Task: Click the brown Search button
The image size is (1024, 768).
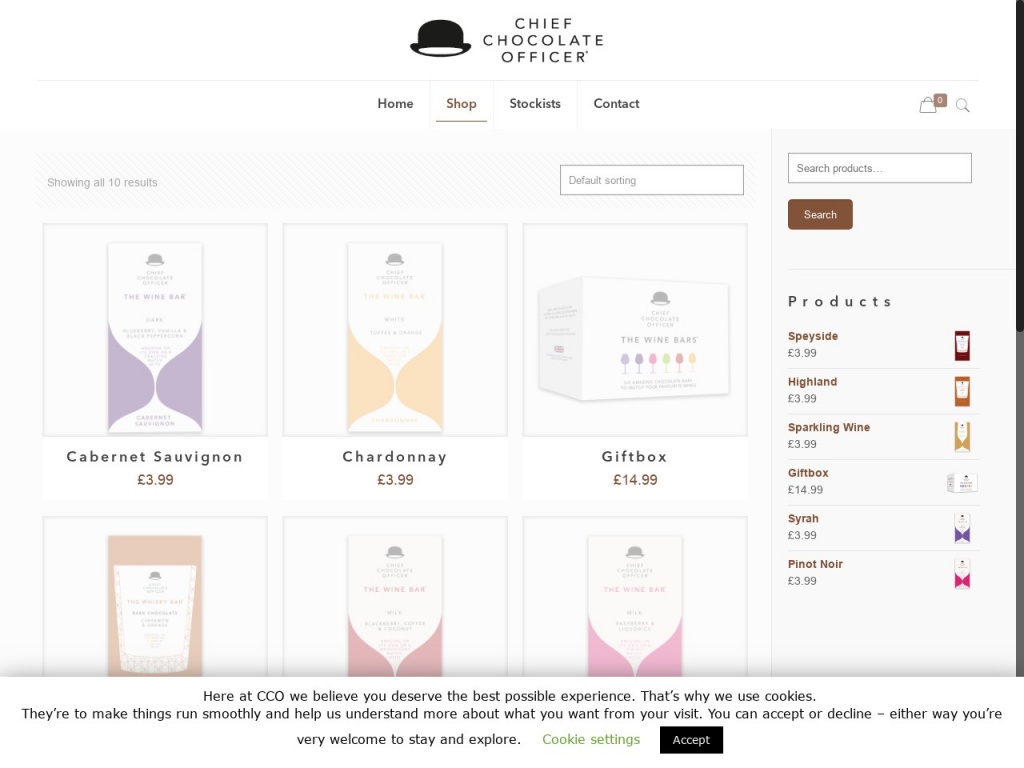Action: [x=820, y=214]
